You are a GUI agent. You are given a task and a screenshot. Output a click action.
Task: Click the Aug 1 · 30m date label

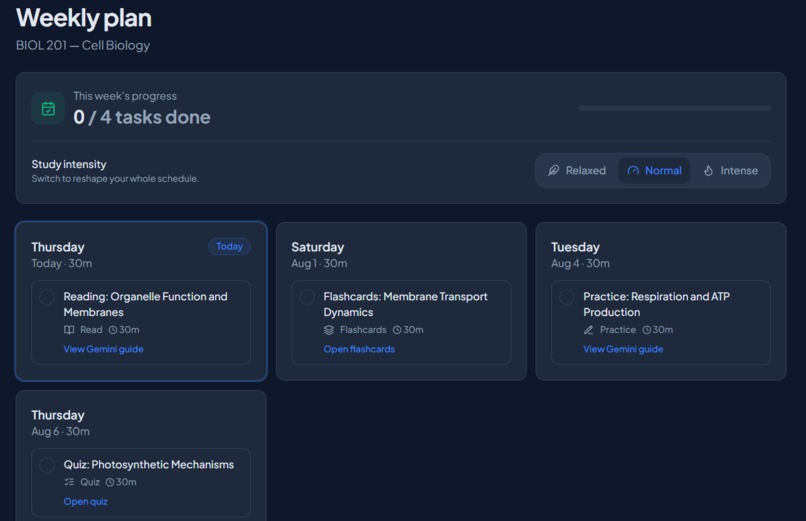point(319,263)
